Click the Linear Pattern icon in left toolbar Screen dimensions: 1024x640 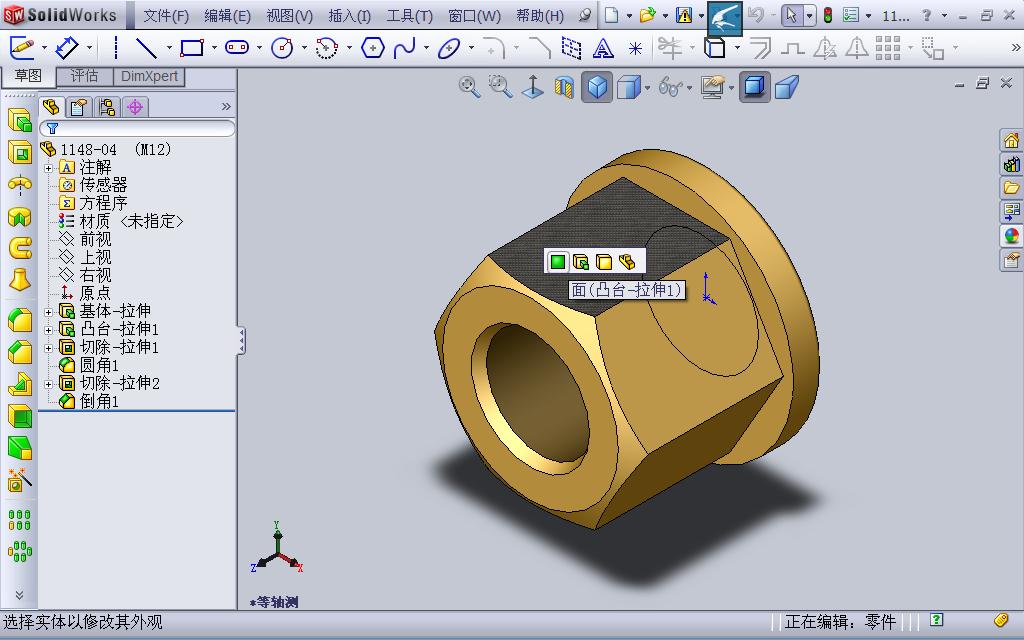[x=20, y=520]
